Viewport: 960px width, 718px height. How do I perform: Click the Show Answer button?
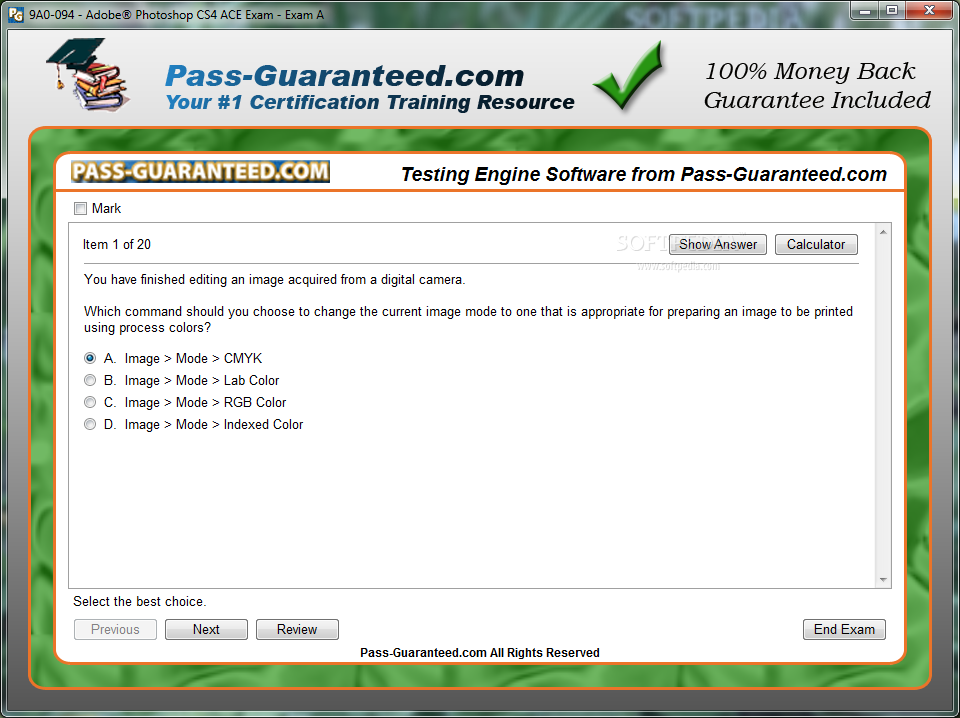[x=718, y=244]
